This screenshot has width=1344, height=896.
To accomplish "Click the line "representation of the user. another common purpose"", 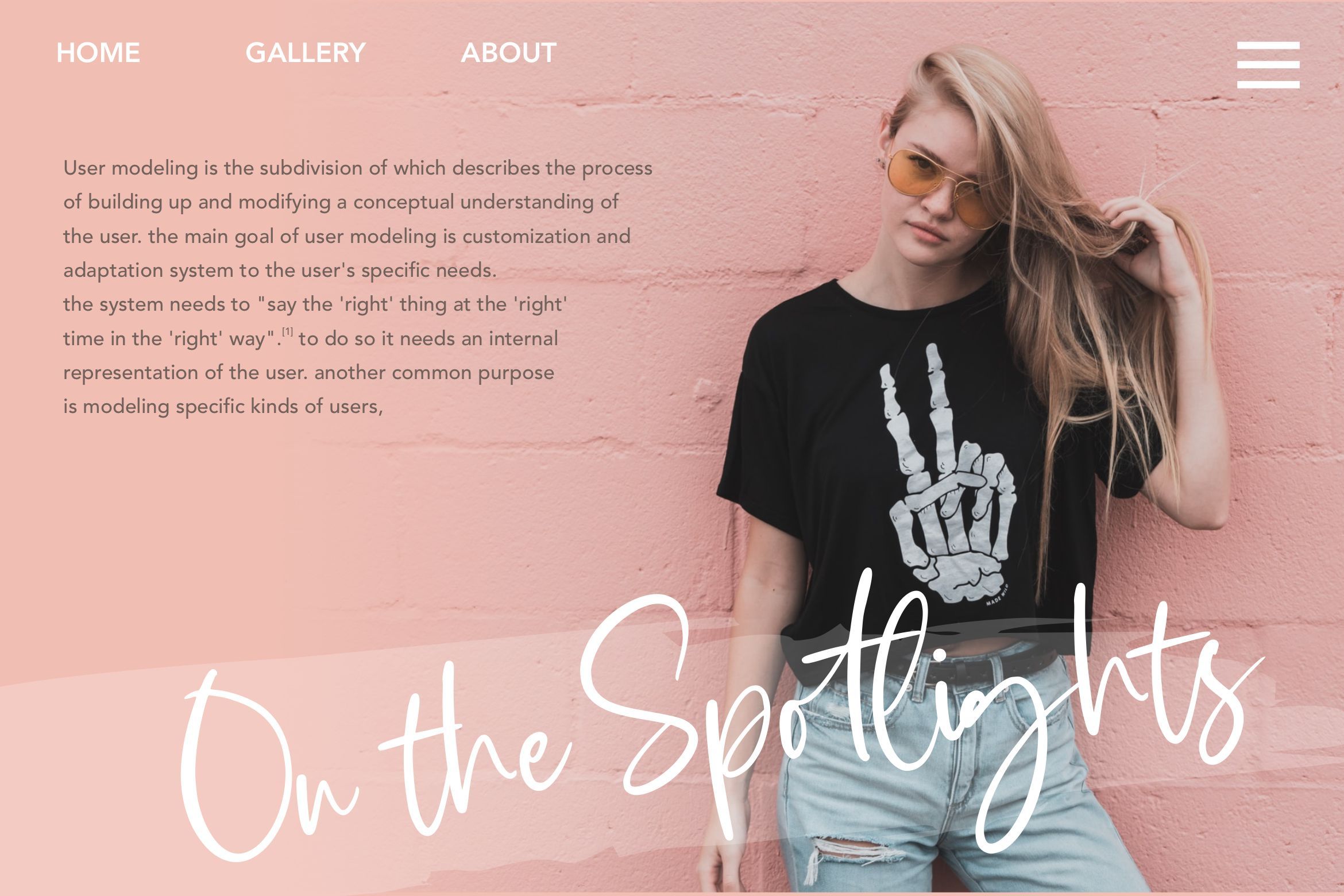I will 308,373.
